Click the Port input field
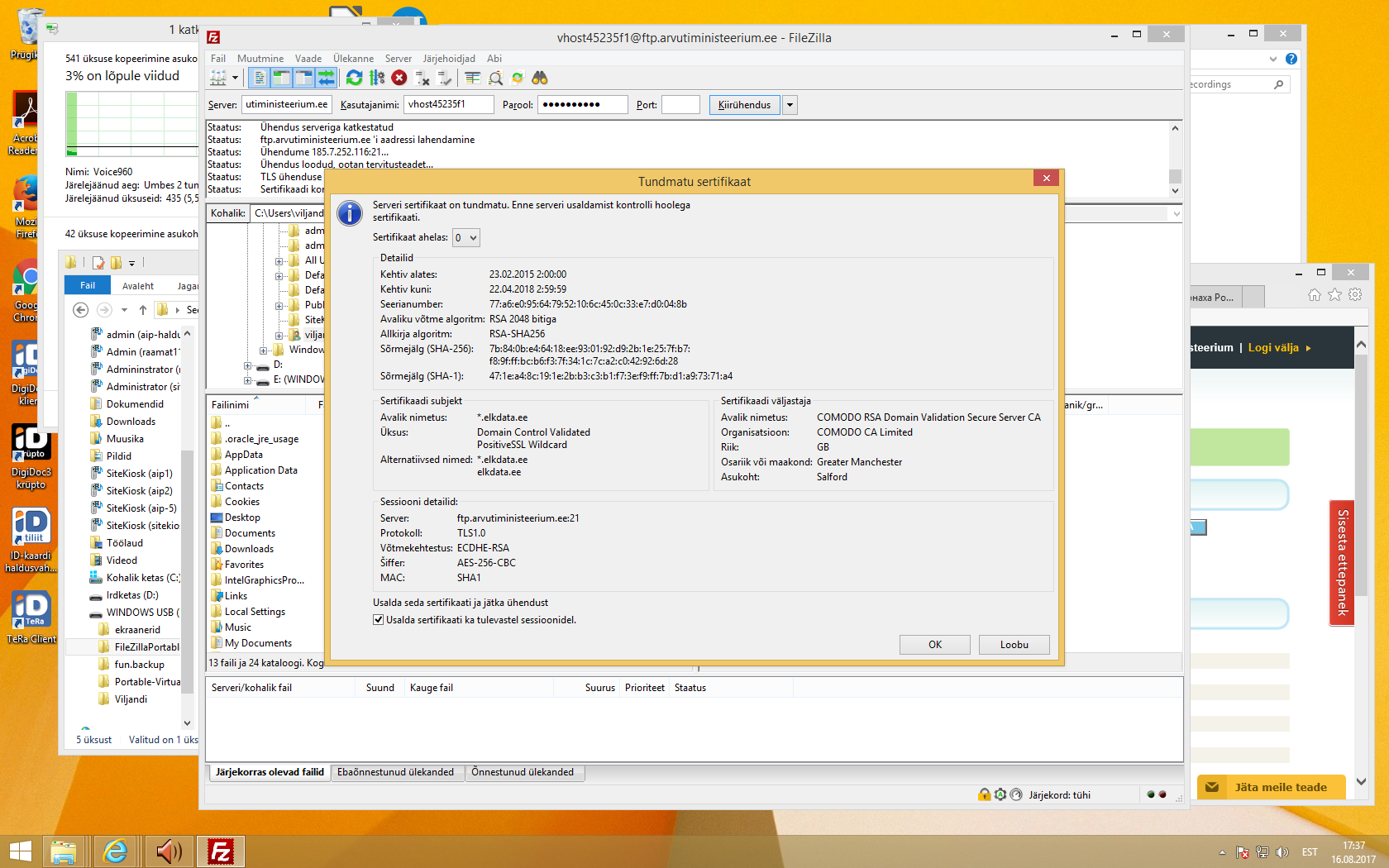The image size is (1389, 868). 680,105
